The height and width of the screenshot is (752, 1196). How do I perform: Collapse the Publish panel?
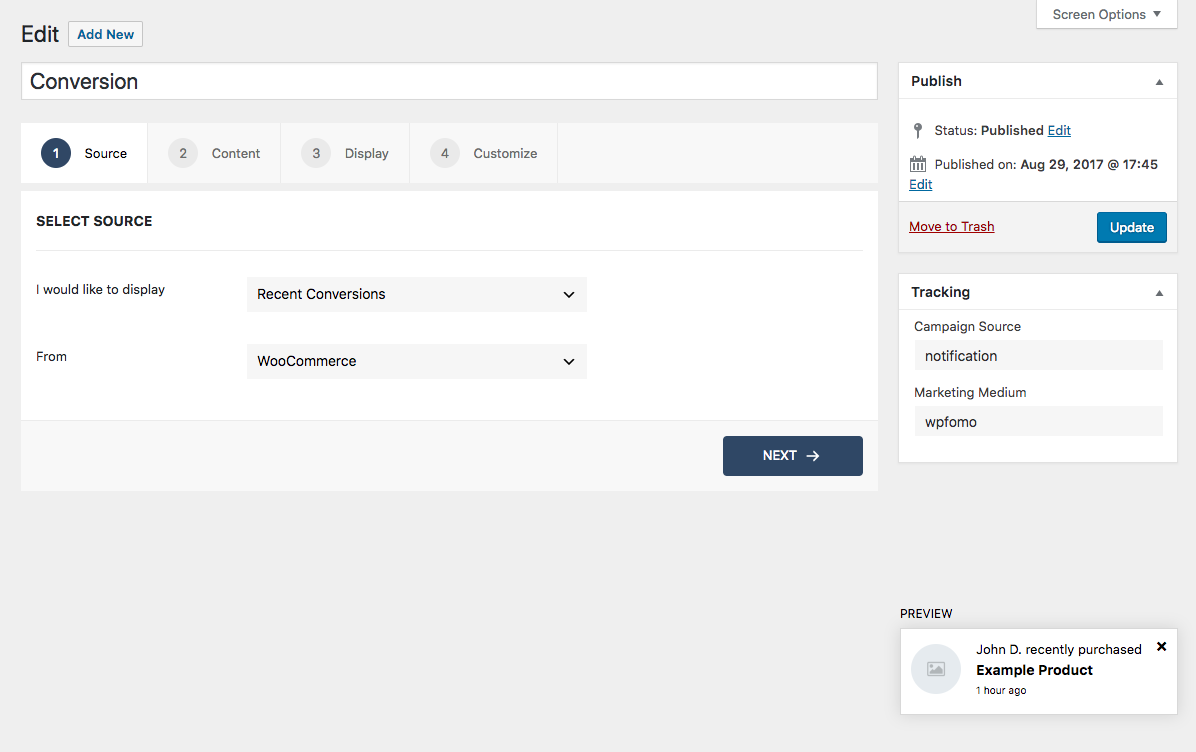[x=1159, y=81]
